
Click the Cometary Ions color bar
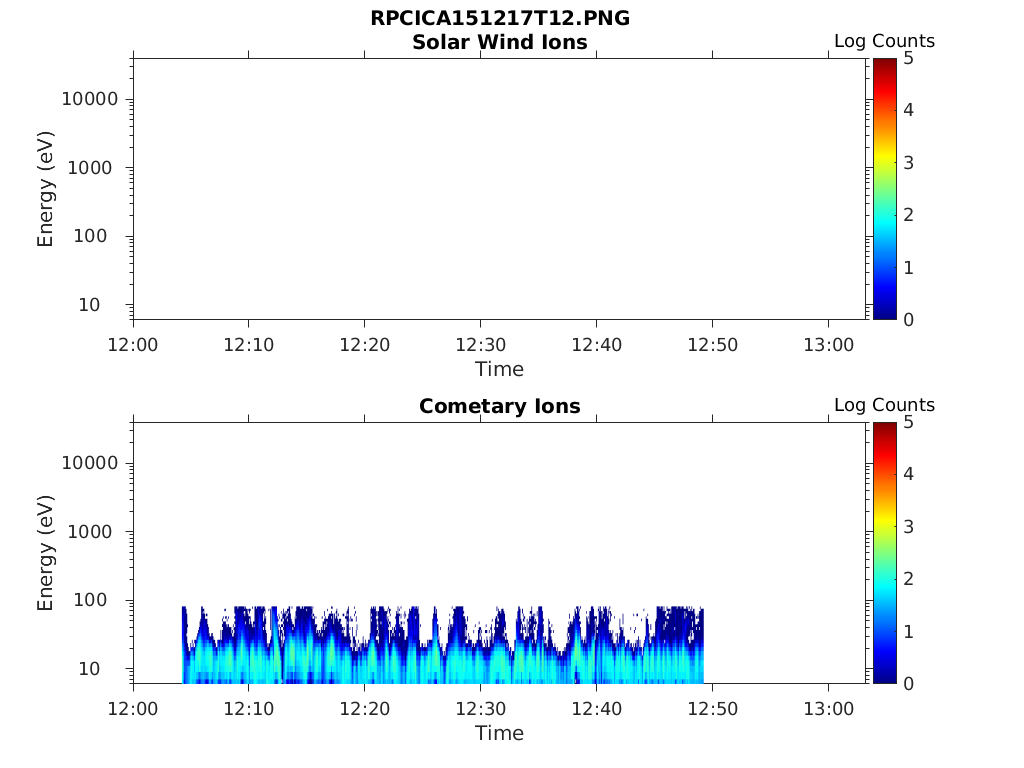click(x=884, y=552)
